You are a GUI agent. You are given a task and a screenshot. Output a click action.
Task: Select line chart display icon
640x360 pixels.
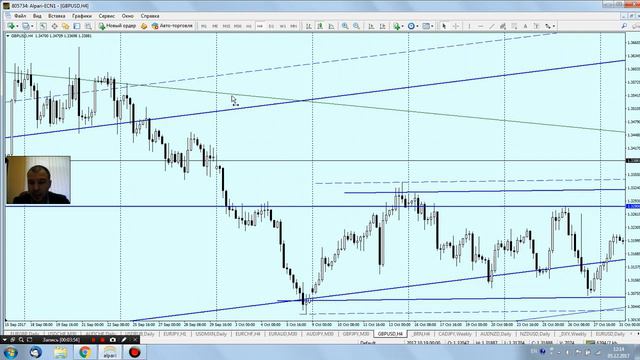click(331, 26)
